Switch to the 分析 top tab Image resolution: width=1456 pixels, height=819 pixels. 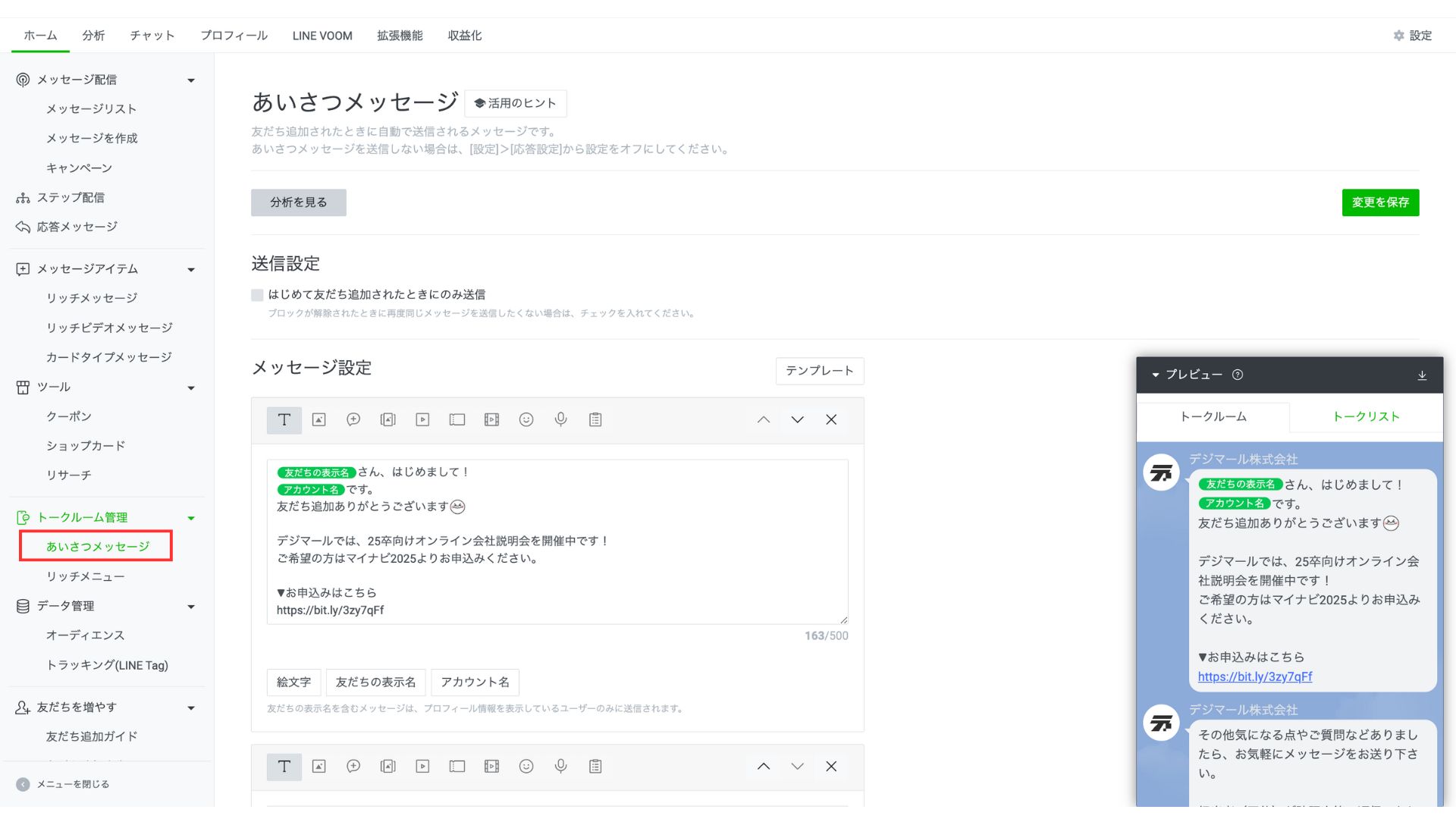(x=93, y=36)
